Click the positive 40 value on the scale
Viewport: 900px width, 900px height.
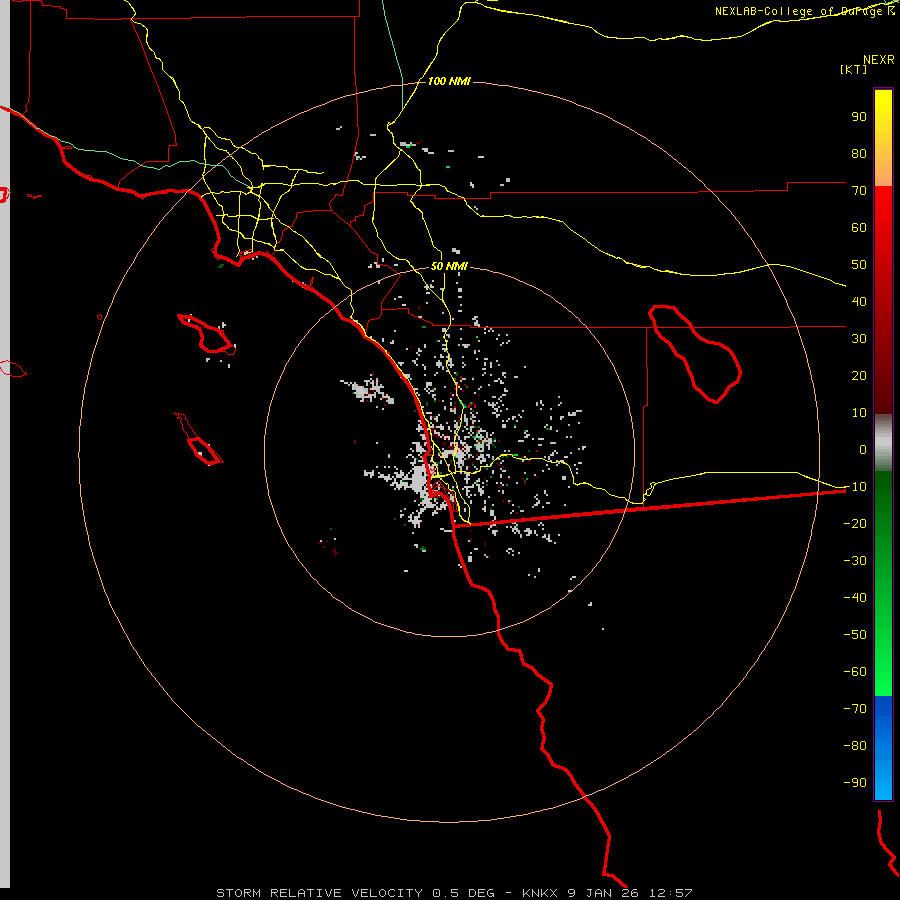pyautogui.click(x=859, y=302)
